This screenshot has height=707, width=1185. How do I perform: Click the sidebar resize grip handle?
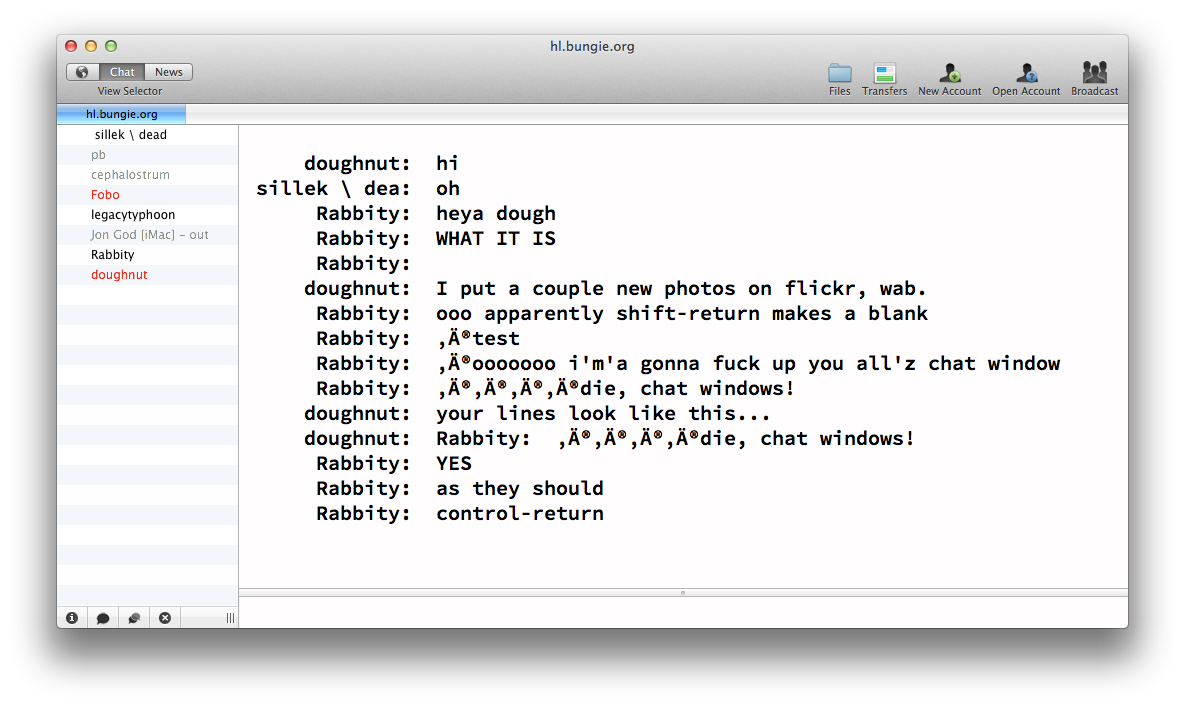click(230, 618)
